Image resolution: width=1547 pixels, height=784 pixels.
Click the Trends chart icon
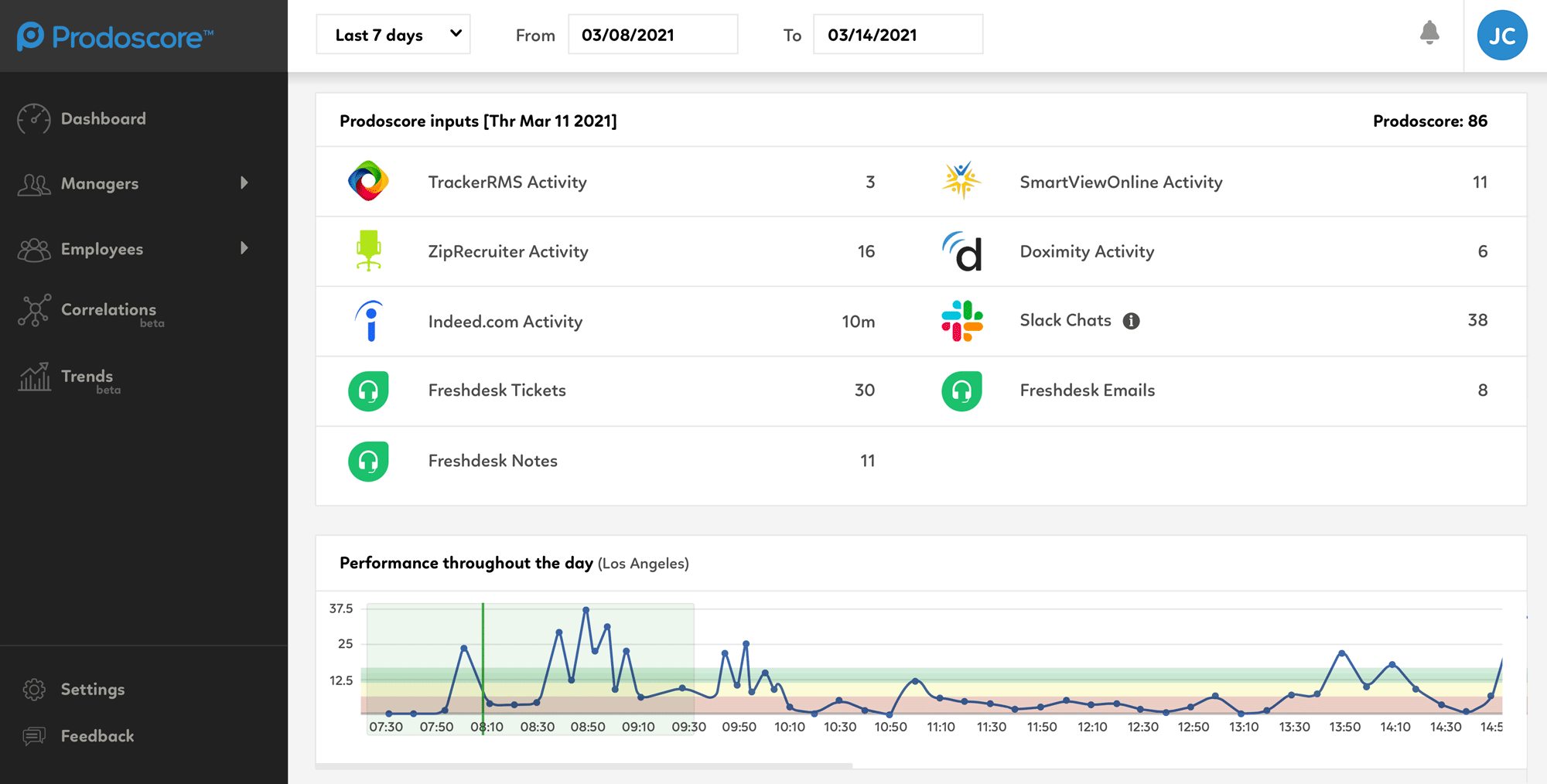pyautogui.click(x=34, y=377)
